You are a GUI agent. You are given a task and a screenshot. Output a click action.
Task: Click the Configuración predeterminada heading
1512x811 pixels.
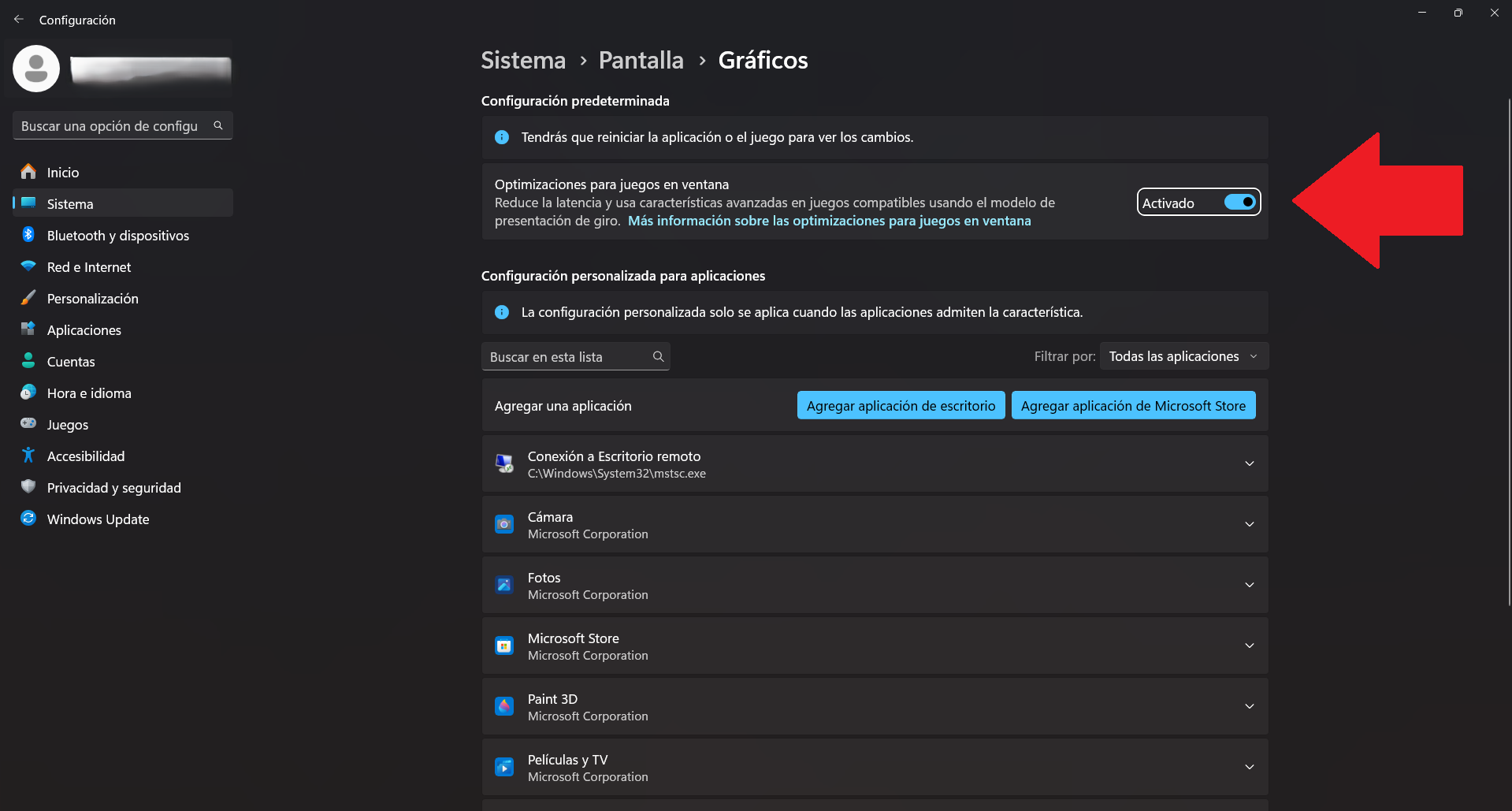(575, 101)
